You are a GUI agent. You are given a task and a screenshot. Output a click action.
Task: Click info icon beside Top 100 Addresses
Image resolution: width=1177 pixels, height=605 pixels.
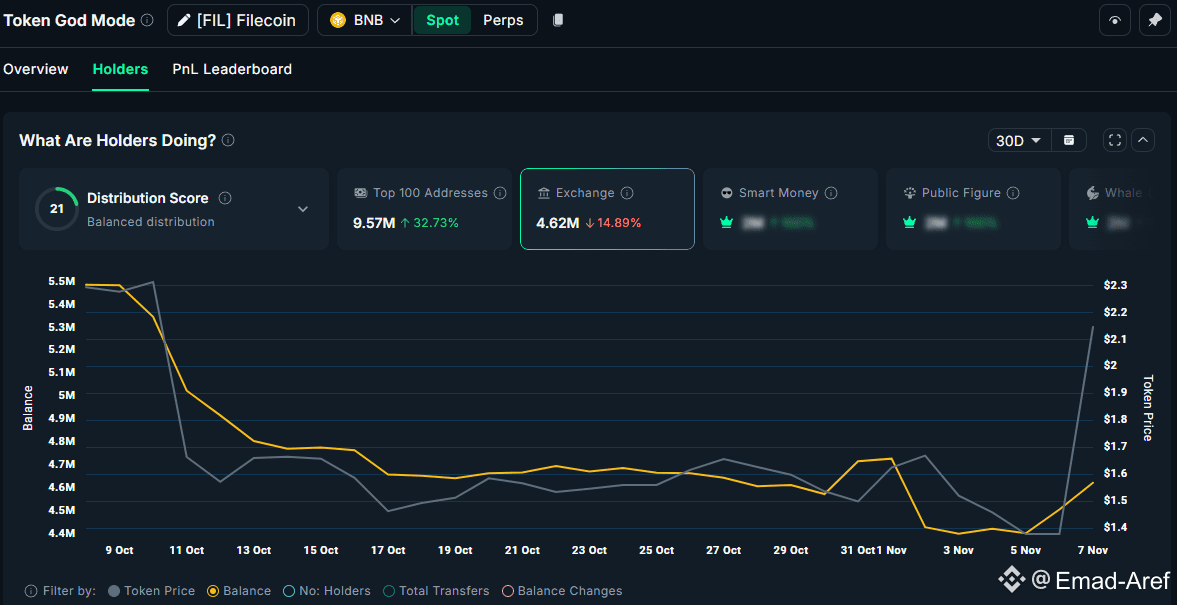point(500,193)
